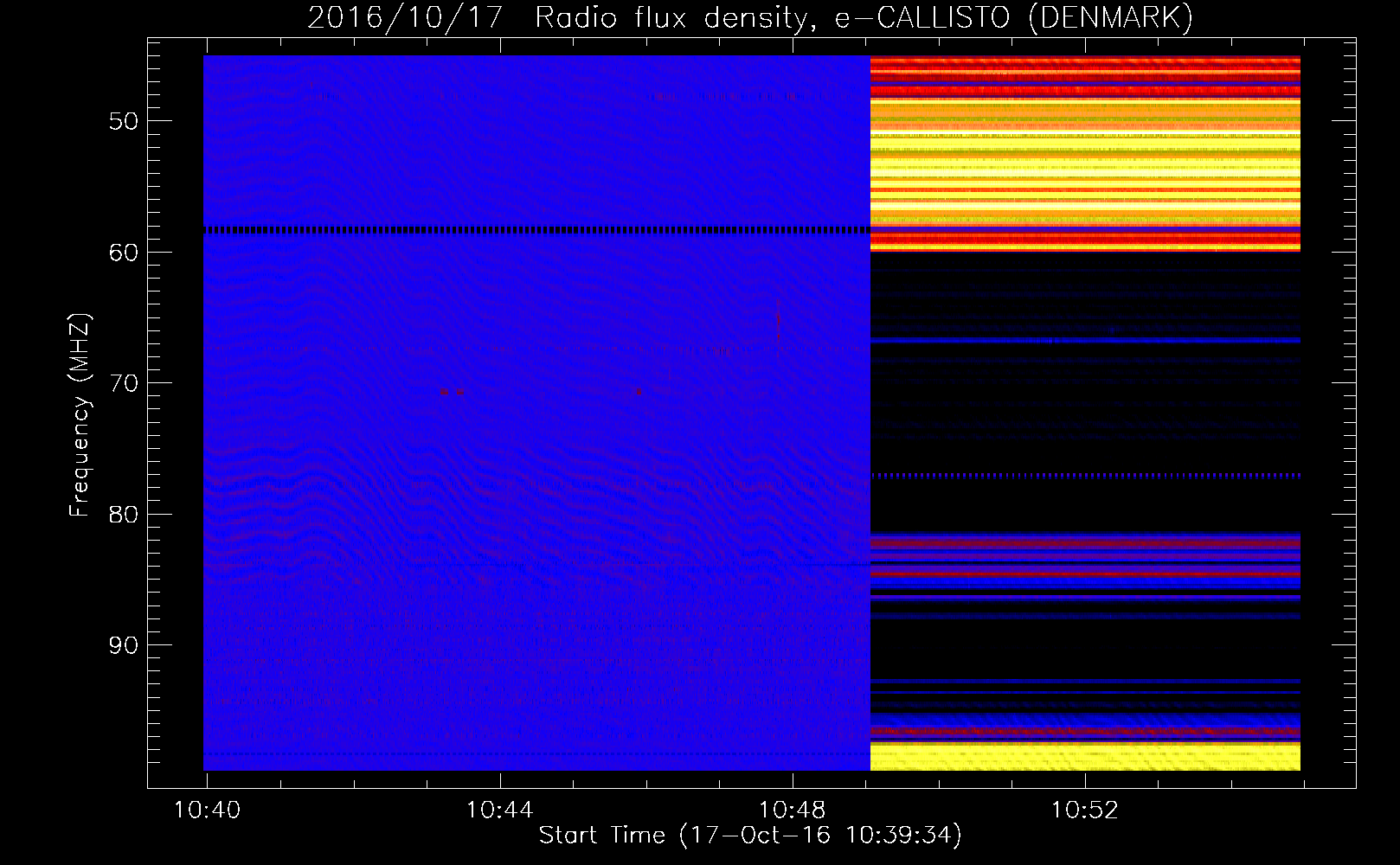Click the plot title '2016/10/17 Radio flux density'

(749, 17)
